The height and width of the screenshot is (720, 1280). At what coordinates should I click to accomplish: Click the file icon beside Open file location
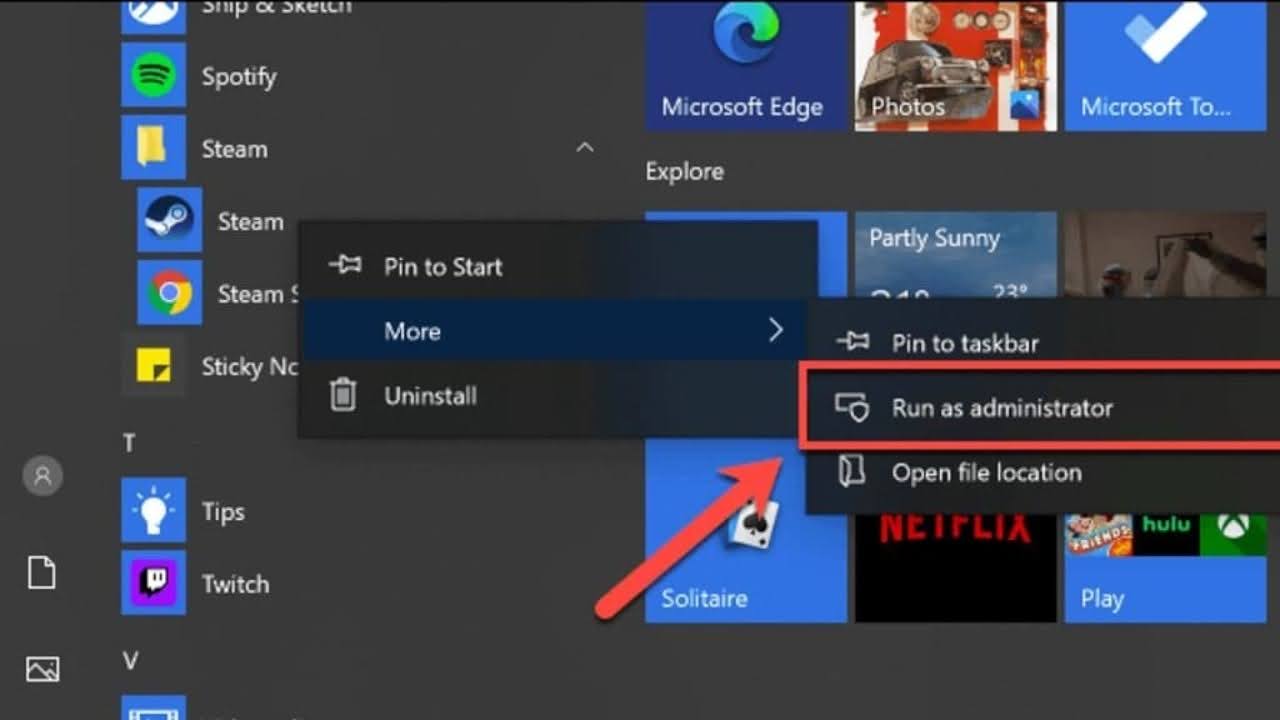tap(852, 471)
